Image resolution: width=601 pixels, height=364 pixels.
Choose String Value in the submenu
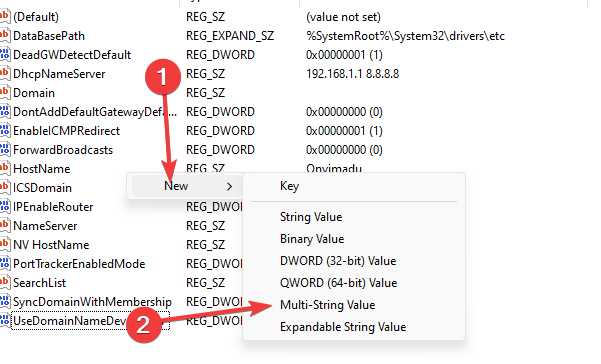311,217
